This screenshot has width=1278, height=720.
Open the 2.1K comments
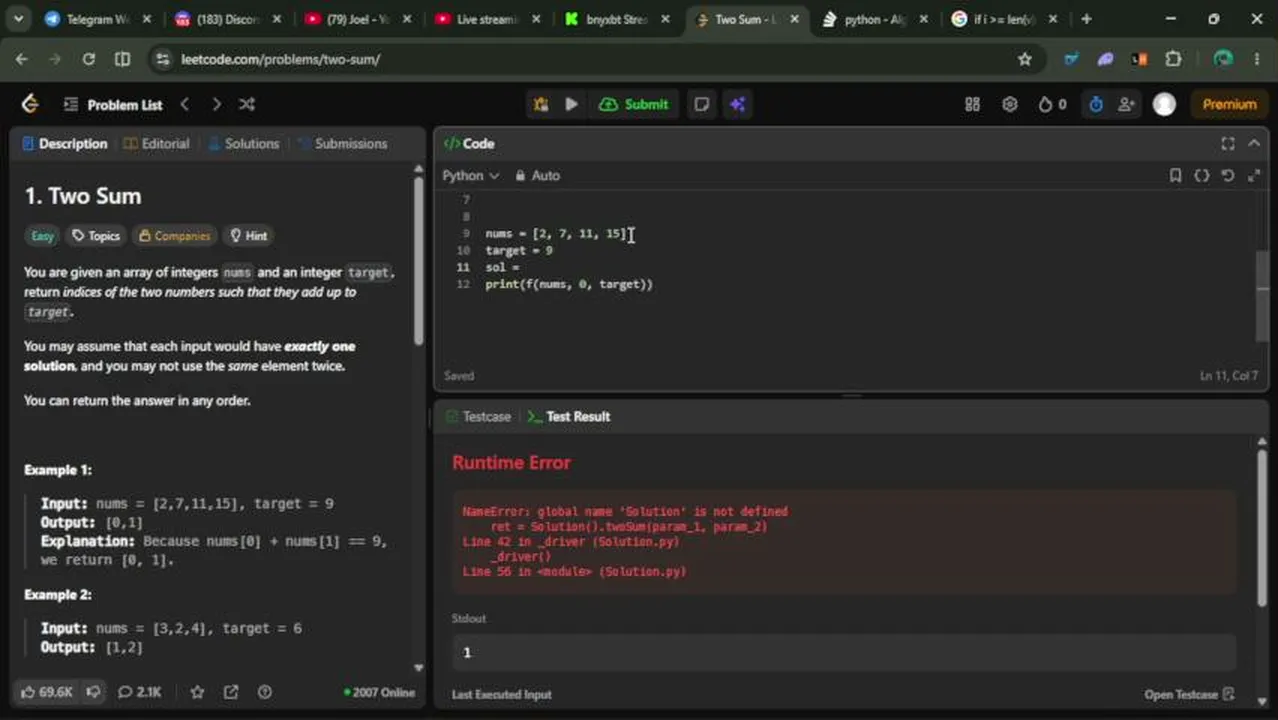[140, 692]
